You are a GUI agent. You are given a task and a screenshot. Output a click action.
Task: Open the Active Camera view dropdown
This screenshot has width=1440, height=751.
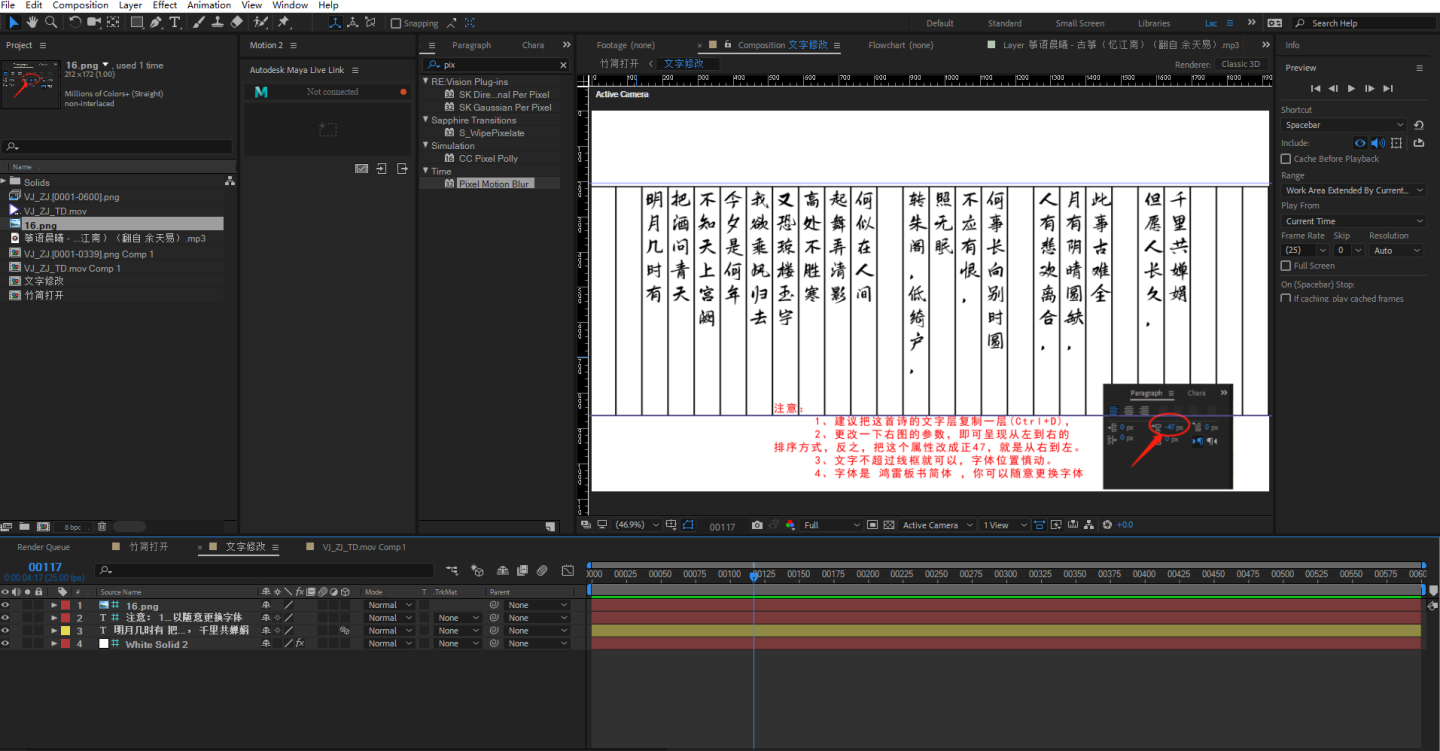937,525
